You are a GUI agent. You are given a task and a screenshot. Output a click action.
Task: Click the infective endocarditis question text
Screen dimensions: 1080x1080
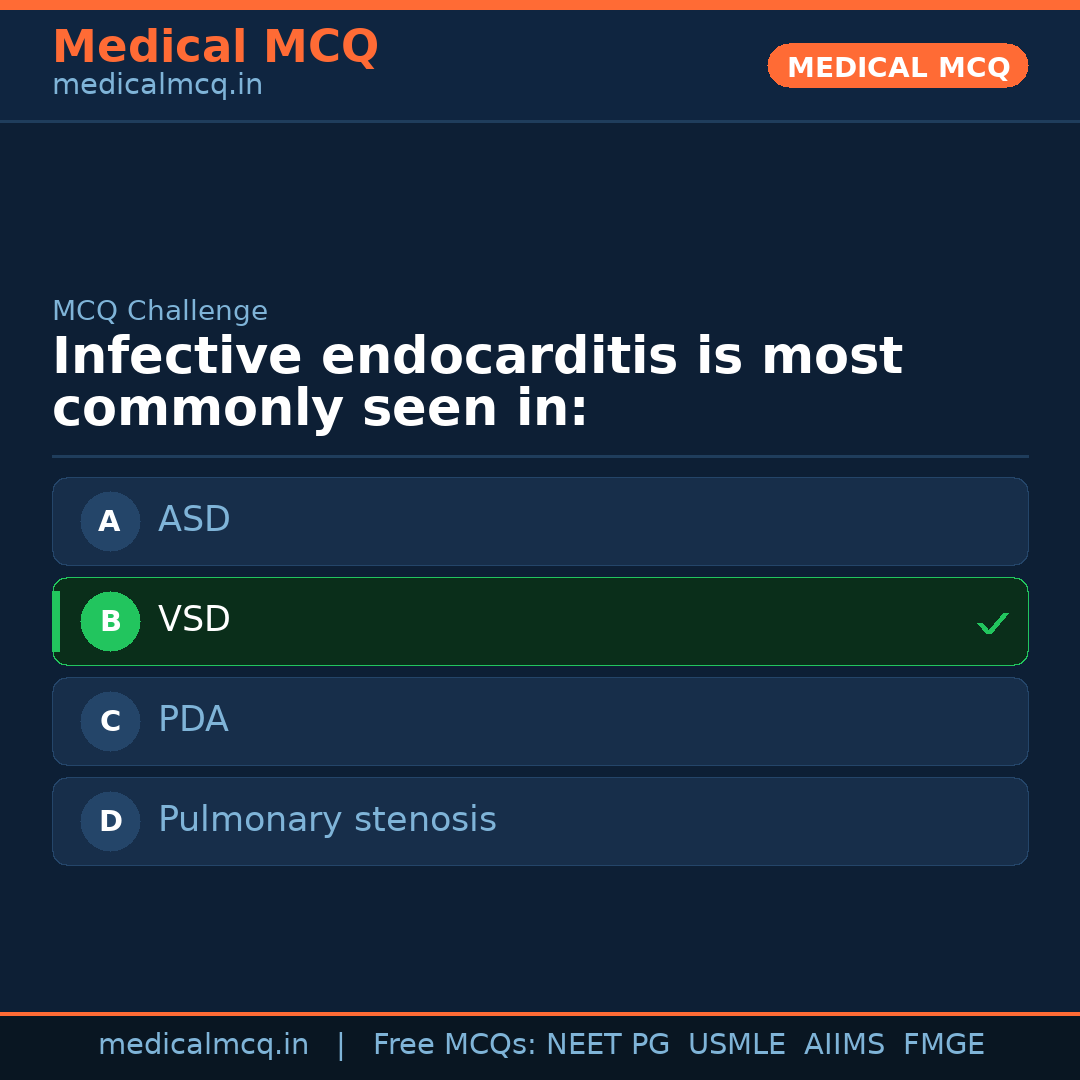point(477,383)
